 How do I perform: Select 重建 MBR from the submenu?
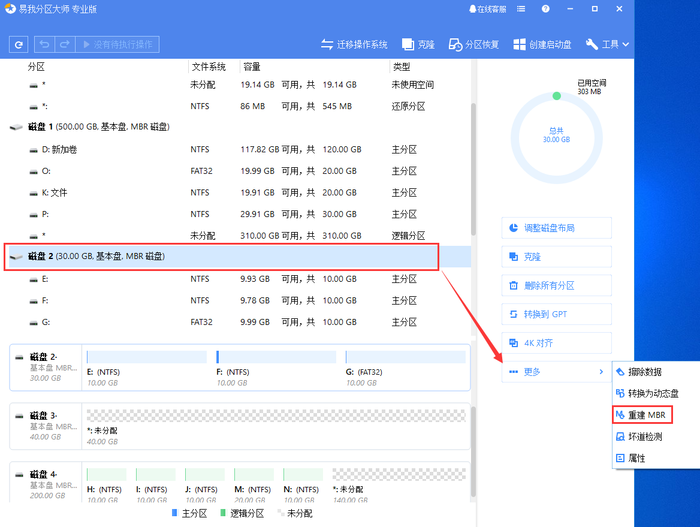[646, 415]
